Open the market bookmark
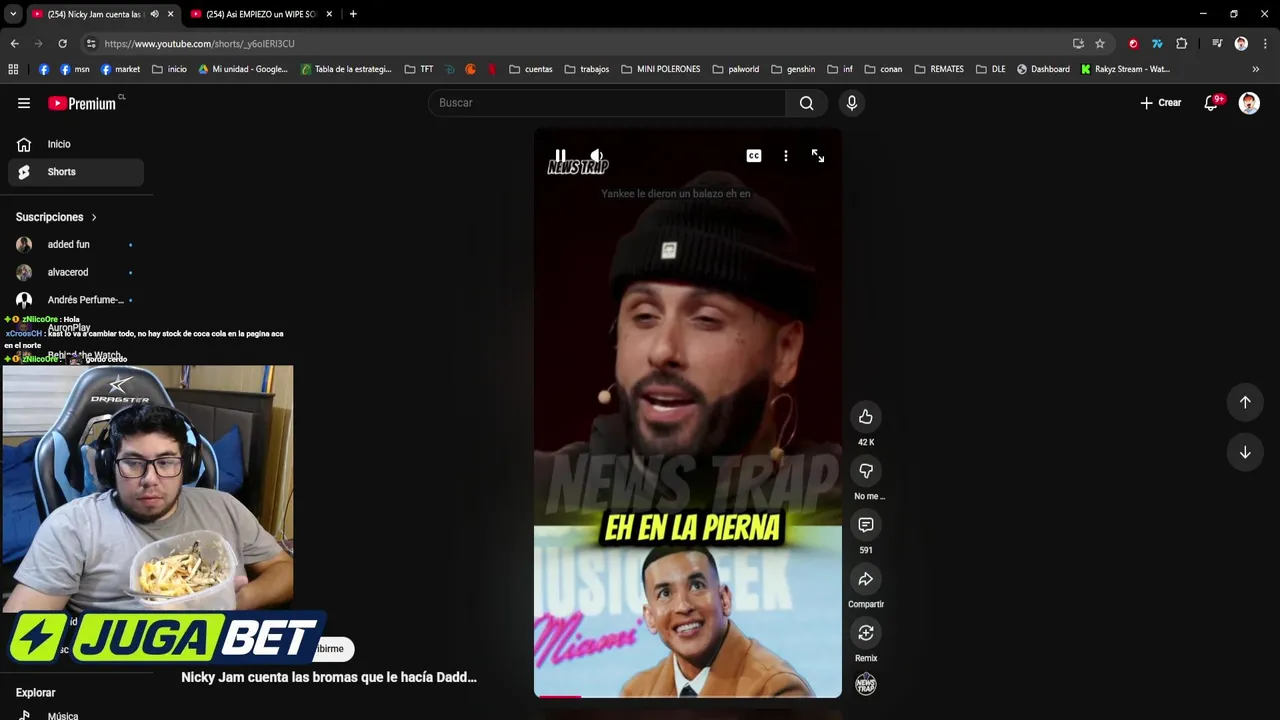Screen dimensions: 1280x720 pyautogui.click(x=120, y=69)
